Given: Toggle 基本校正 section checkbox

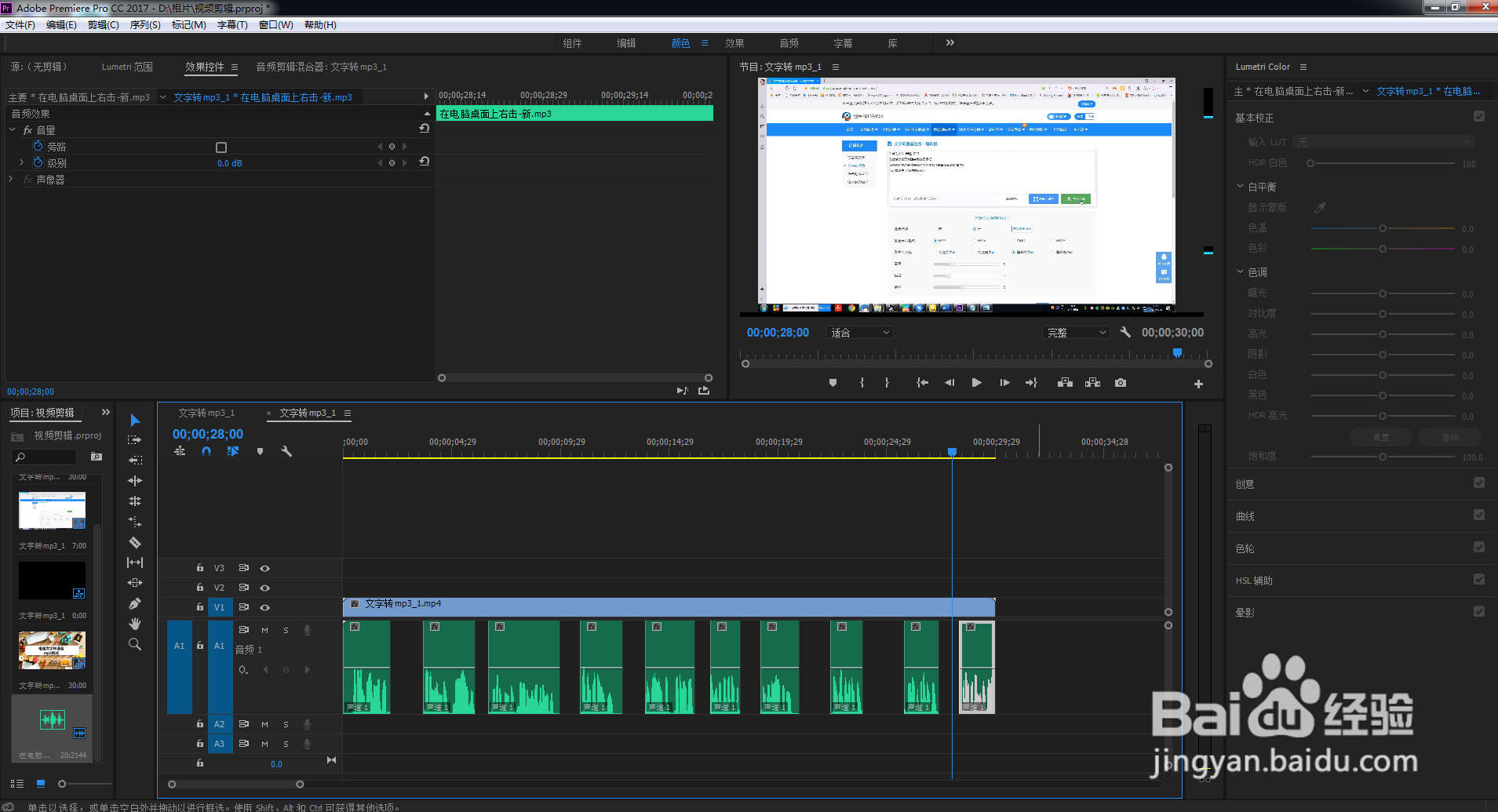Looking at the screenshot, I should pos(1479,116).
